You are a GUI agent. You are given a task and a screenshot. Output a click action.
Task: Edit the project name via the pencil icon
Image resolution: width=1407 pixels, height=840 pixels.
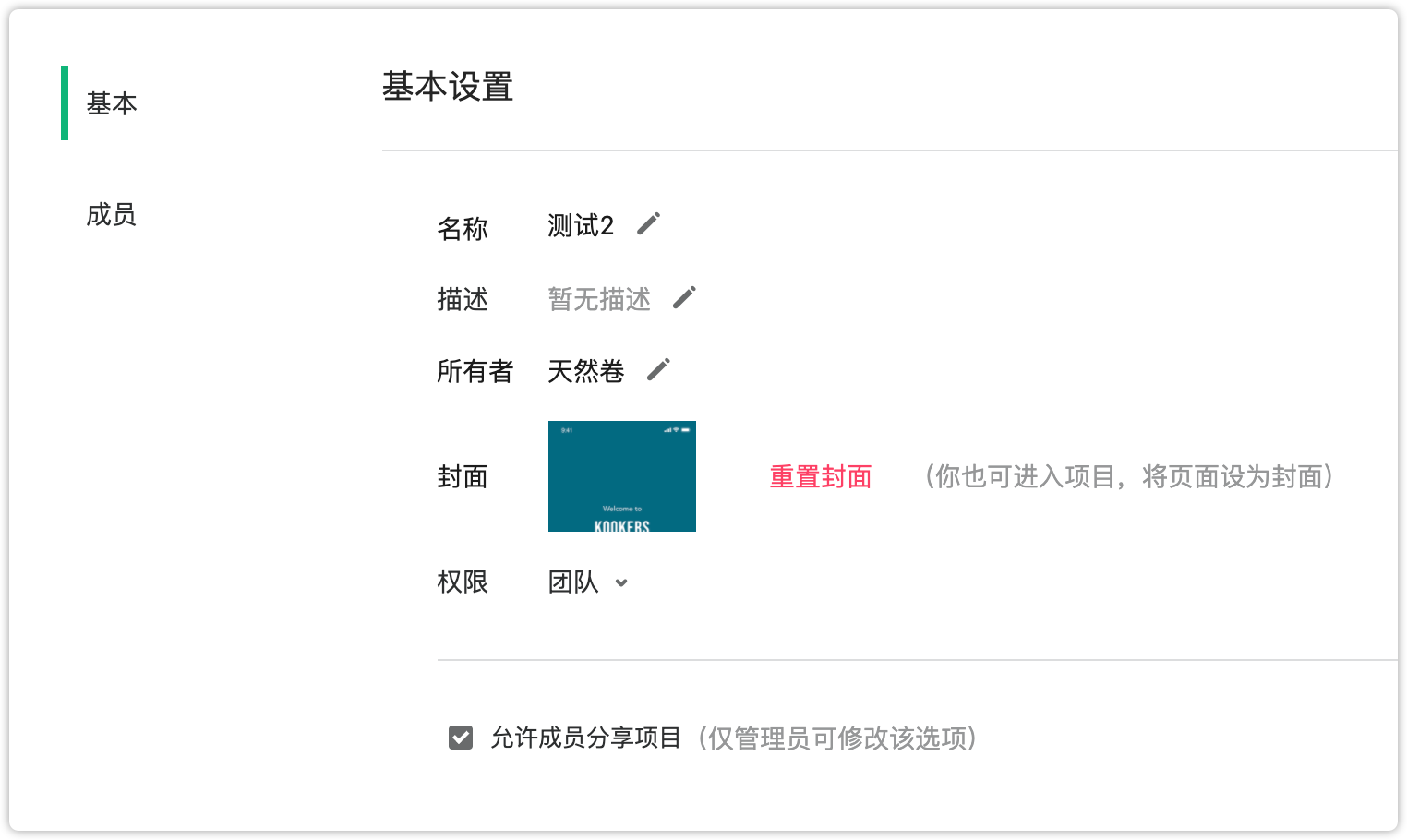(x=649, y=224)
